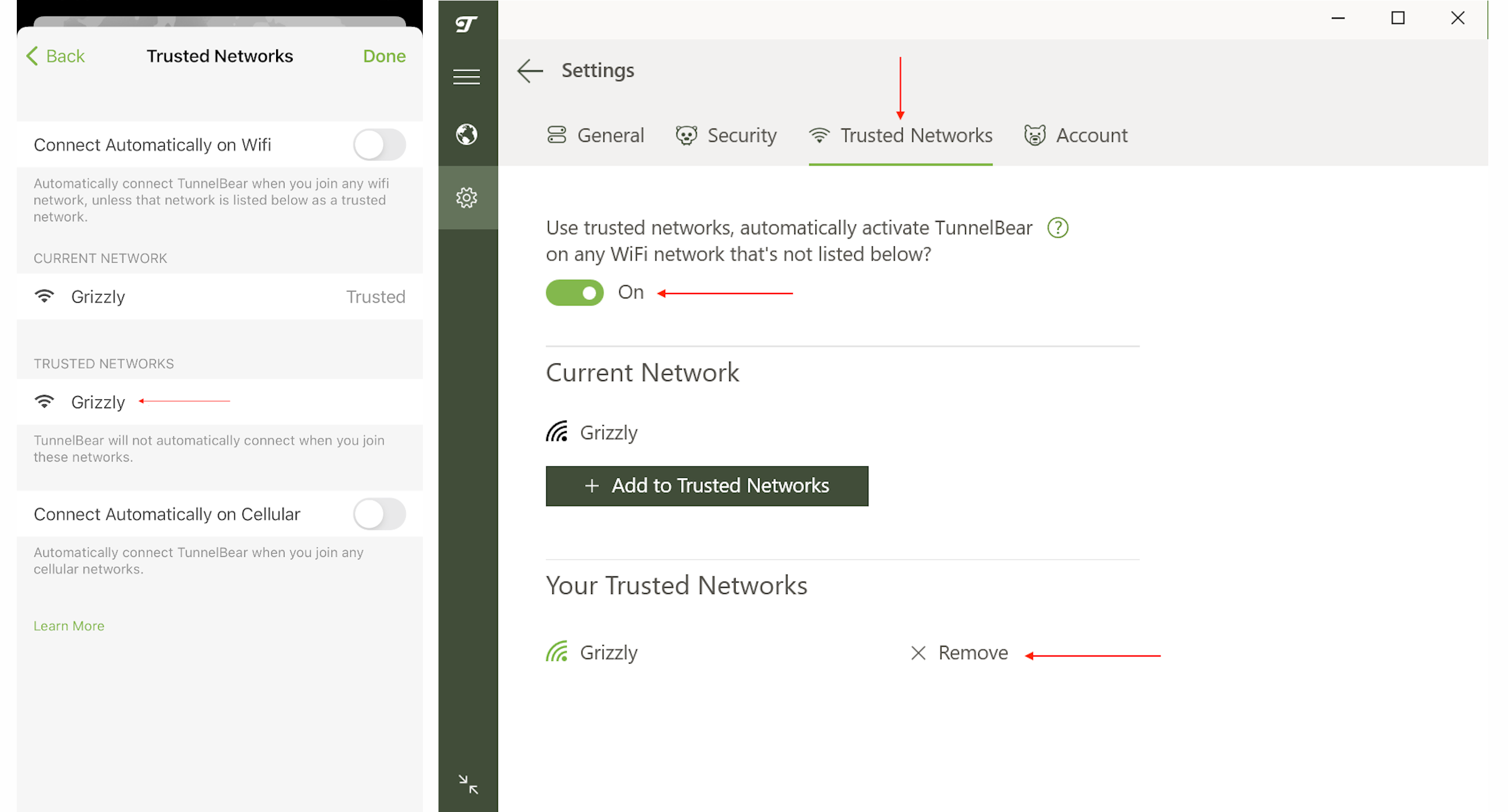1508x812 pixels.
Task: Switch to the Security tab
Action: pos(726,135)
